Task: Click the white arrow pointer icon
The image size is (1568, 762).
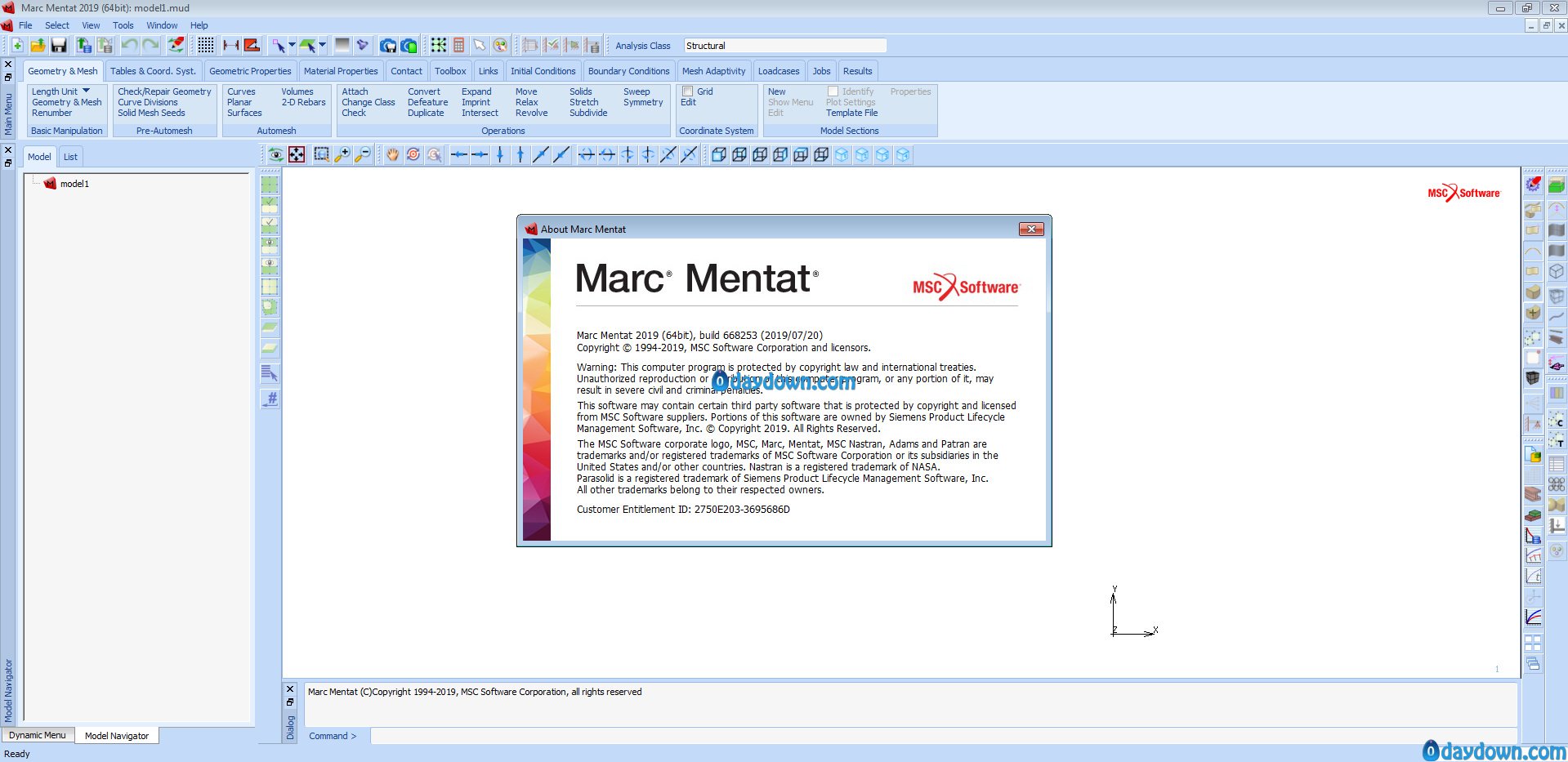Action: click(x=479, y=45)
